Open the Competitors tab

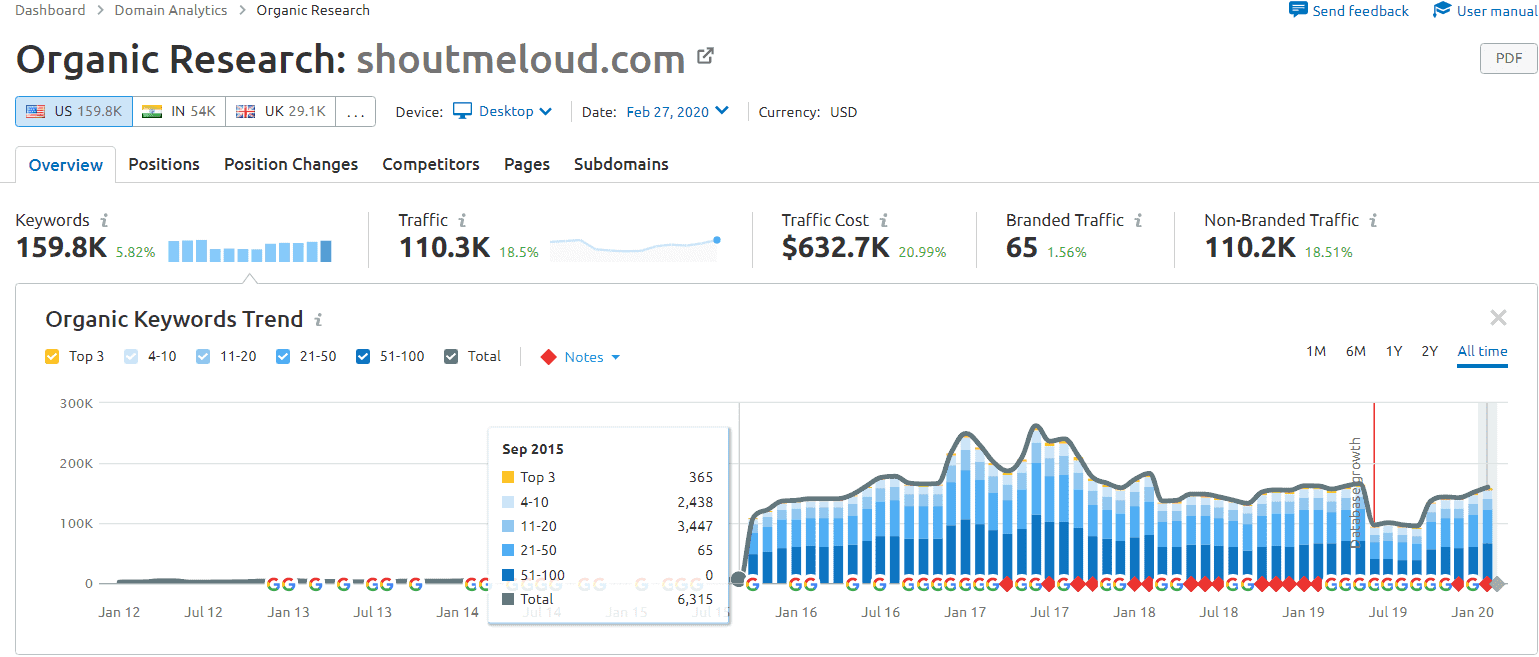pyautogui.click(x=431, y=164)
